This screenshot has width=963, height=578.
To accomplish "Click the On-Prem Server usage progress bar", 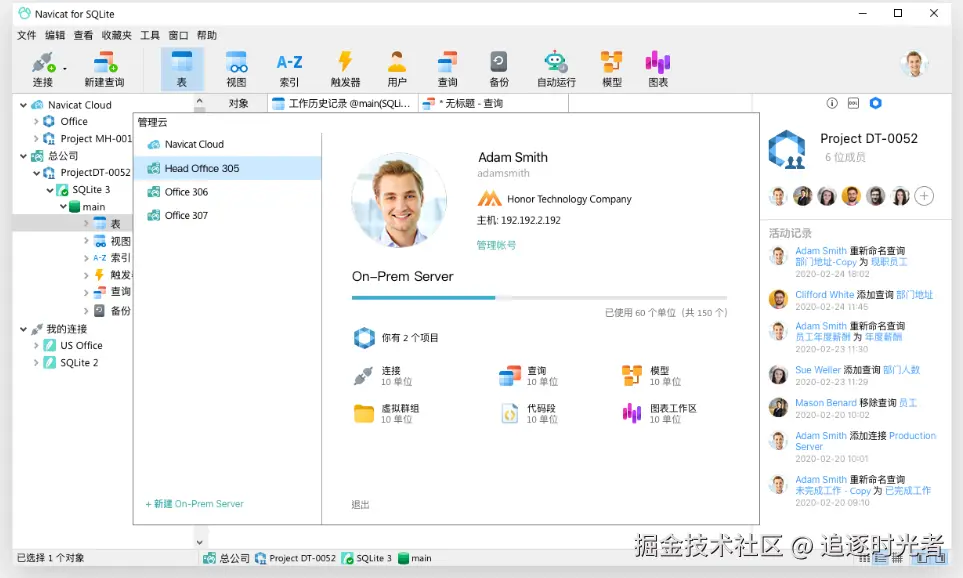I will pos(539,298).
